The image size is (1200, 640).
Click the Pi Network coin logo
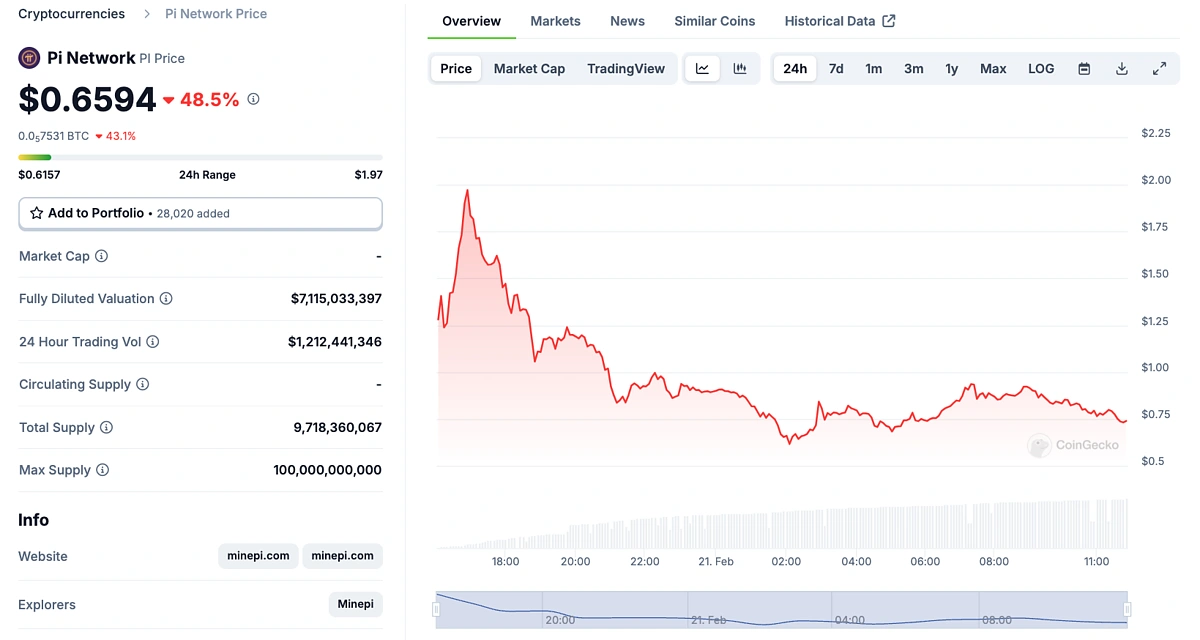coord(27,58)
